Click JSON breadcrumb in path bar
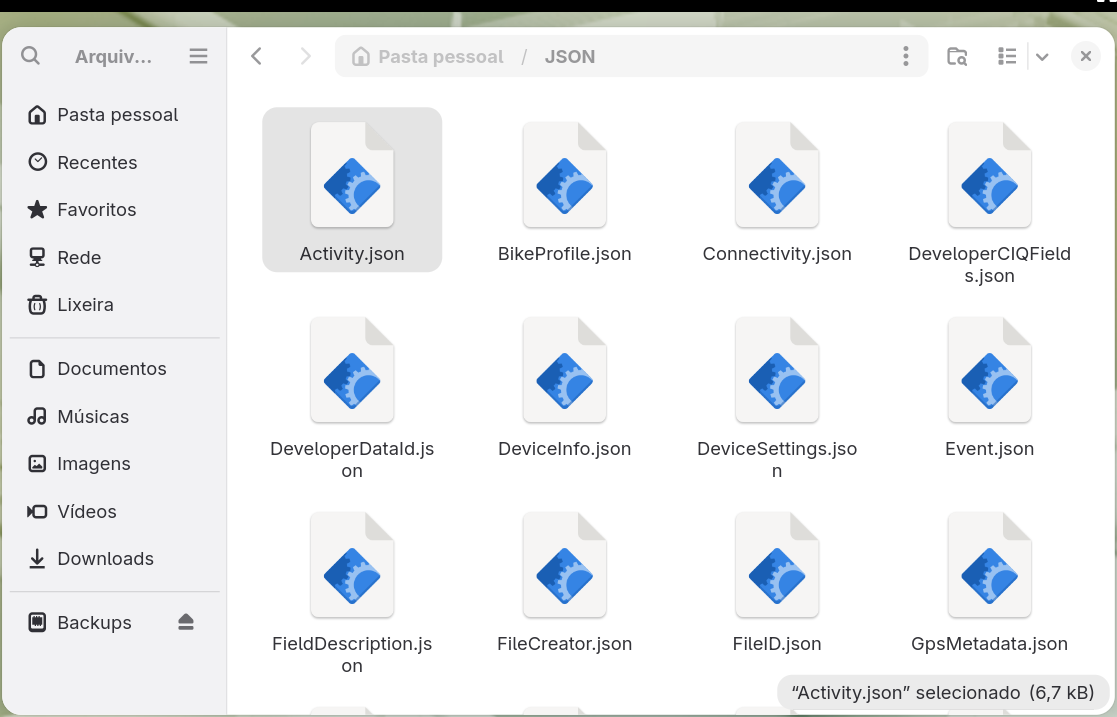 pos(570,56)
